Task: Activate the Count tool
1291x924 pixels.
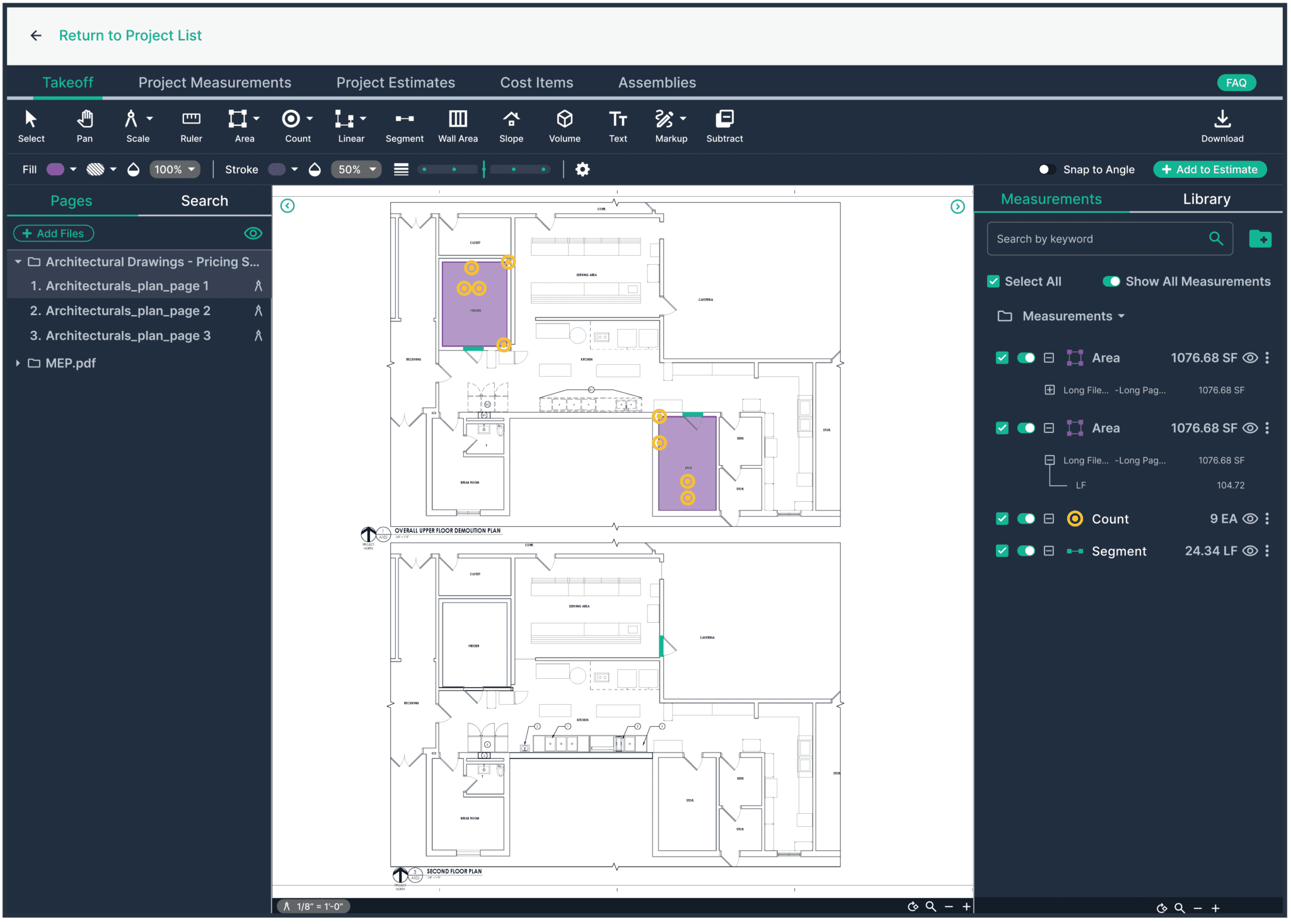Action: [x=292, y=125]
